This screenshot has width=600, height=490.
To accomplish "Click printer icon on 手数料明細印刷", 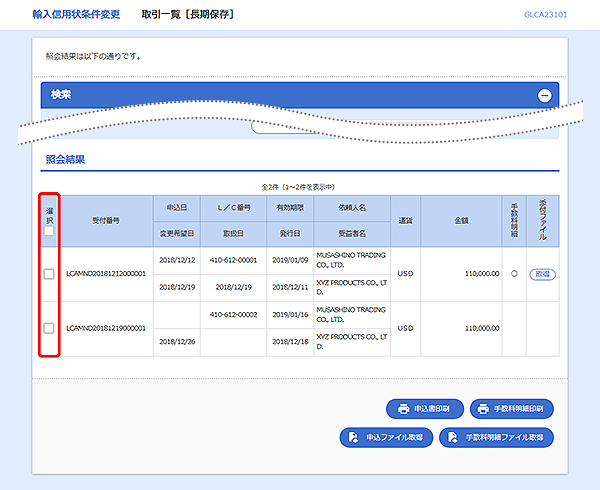I will pyautogui.click(x=483, y=409).
